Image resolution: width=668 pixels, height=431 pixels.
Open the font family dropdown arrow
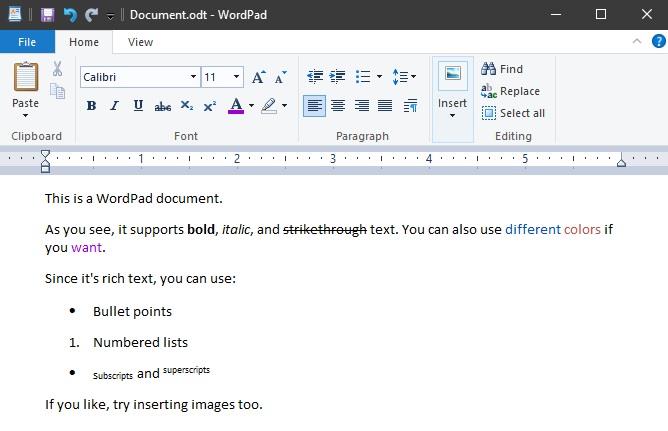(x=193, y=77)
